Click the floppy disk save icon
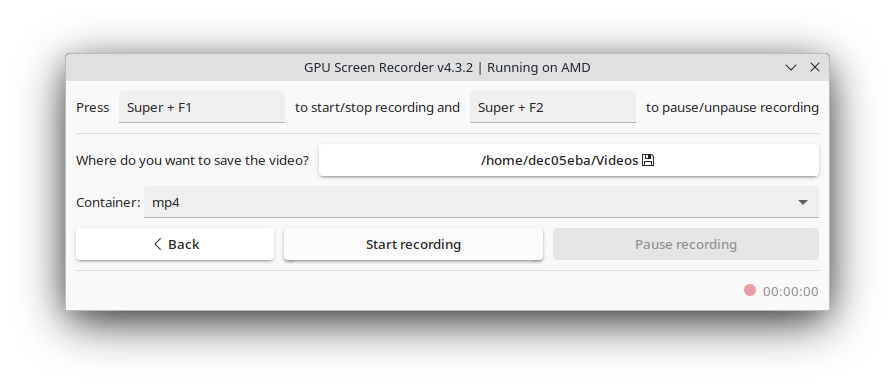Image resolution: width=895 pixels, height=388 pixels. pyautogui.click(x=648, y=160)
